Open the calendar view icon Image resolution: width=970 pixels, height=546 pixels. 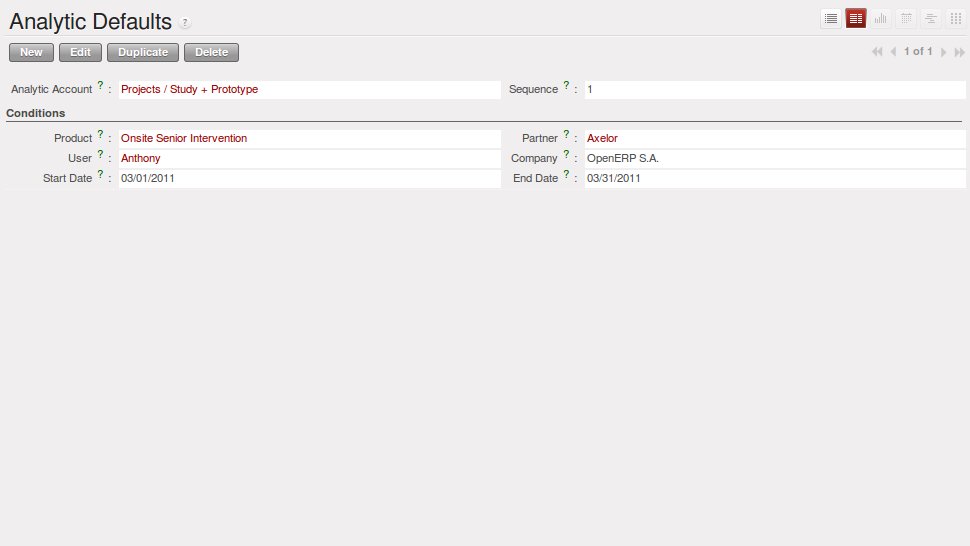[x=905, y=18]
